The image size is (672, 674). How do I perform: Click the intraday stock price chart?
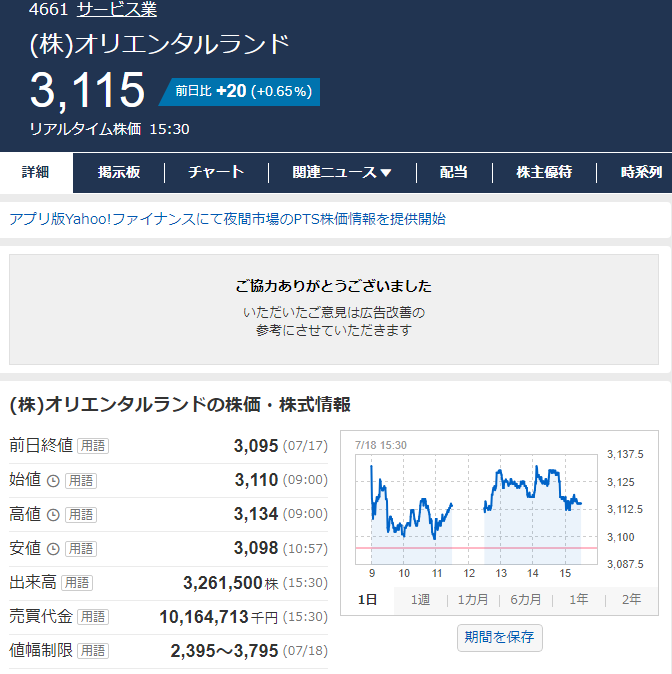(x=476, y=509)
